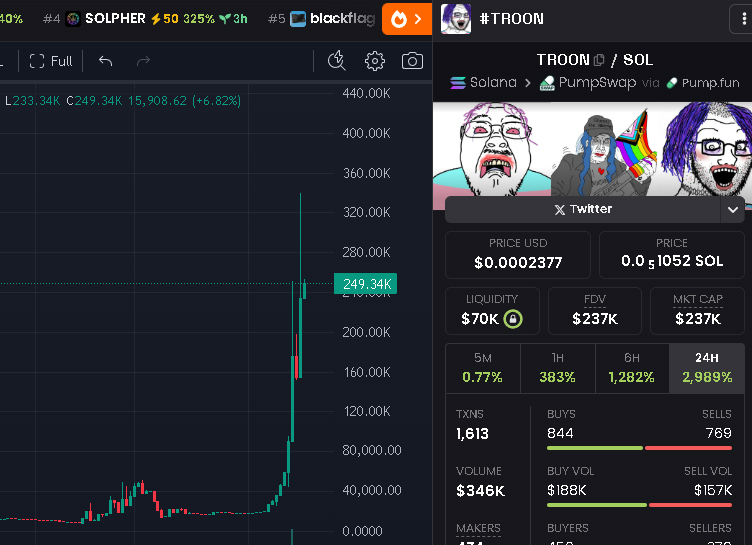Click the FDV $237K value
Viewport: 752px width, 545px height.
tap(595, 319)
